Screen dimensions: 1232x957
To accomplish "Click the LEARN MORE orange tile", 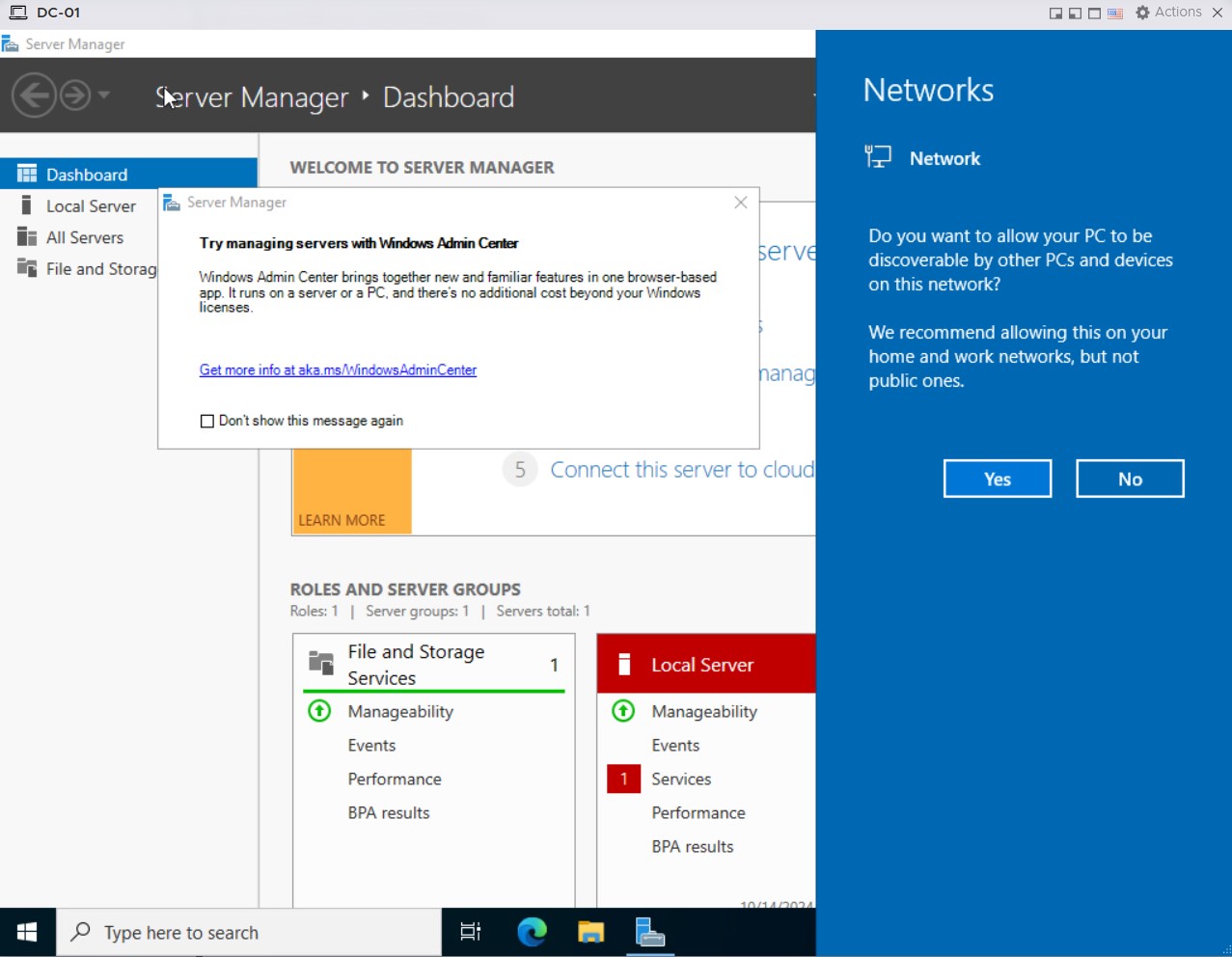I will pos(352,492).
